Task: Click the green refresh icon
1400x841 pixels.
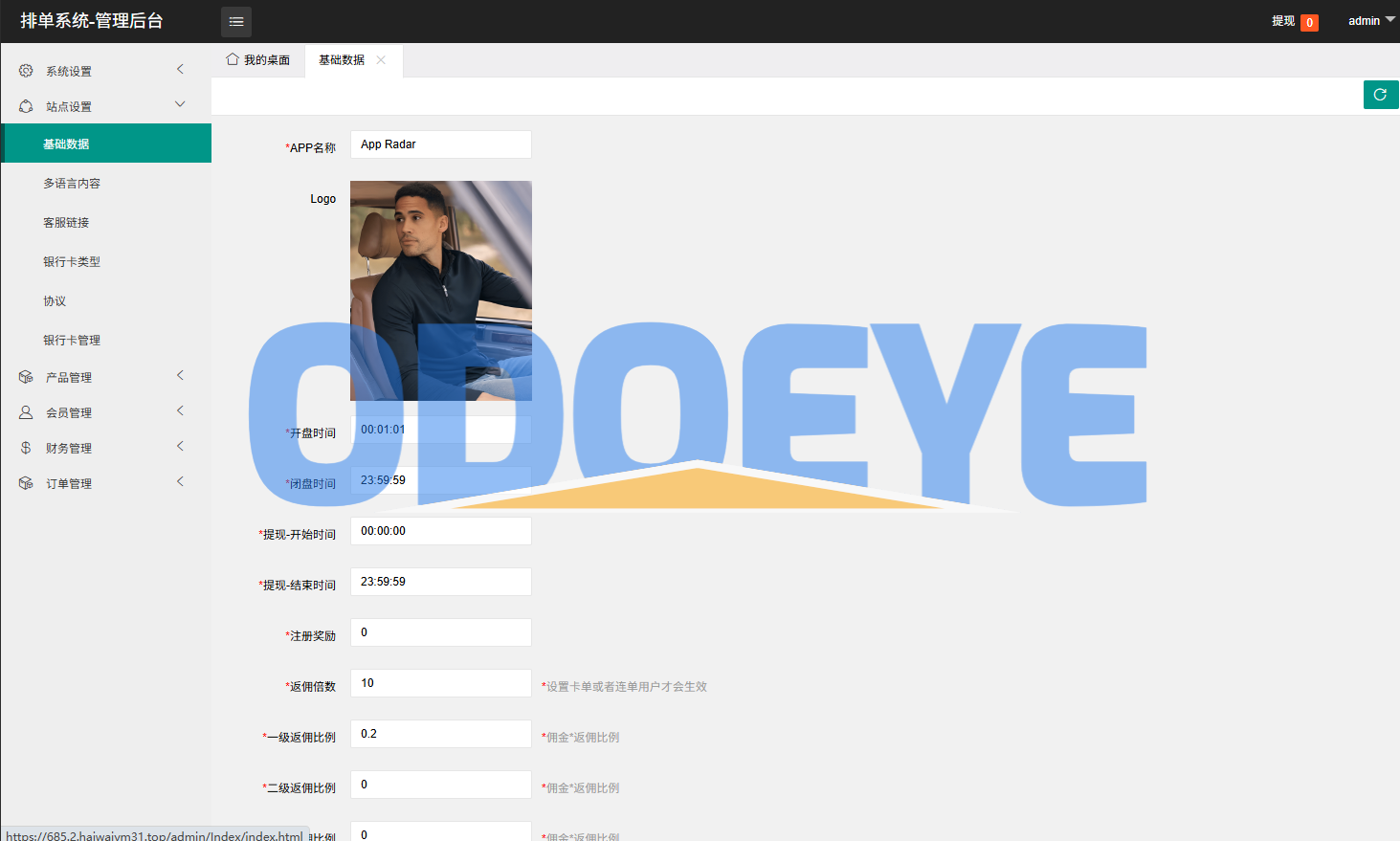Action: click(x=1380, y=94)
